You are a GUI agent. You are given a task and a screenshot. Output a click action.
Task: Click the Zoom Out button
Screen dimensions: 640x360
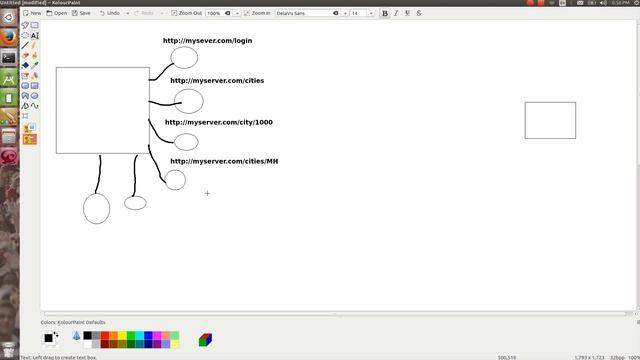pyautogui.click(x=186, y=13)
